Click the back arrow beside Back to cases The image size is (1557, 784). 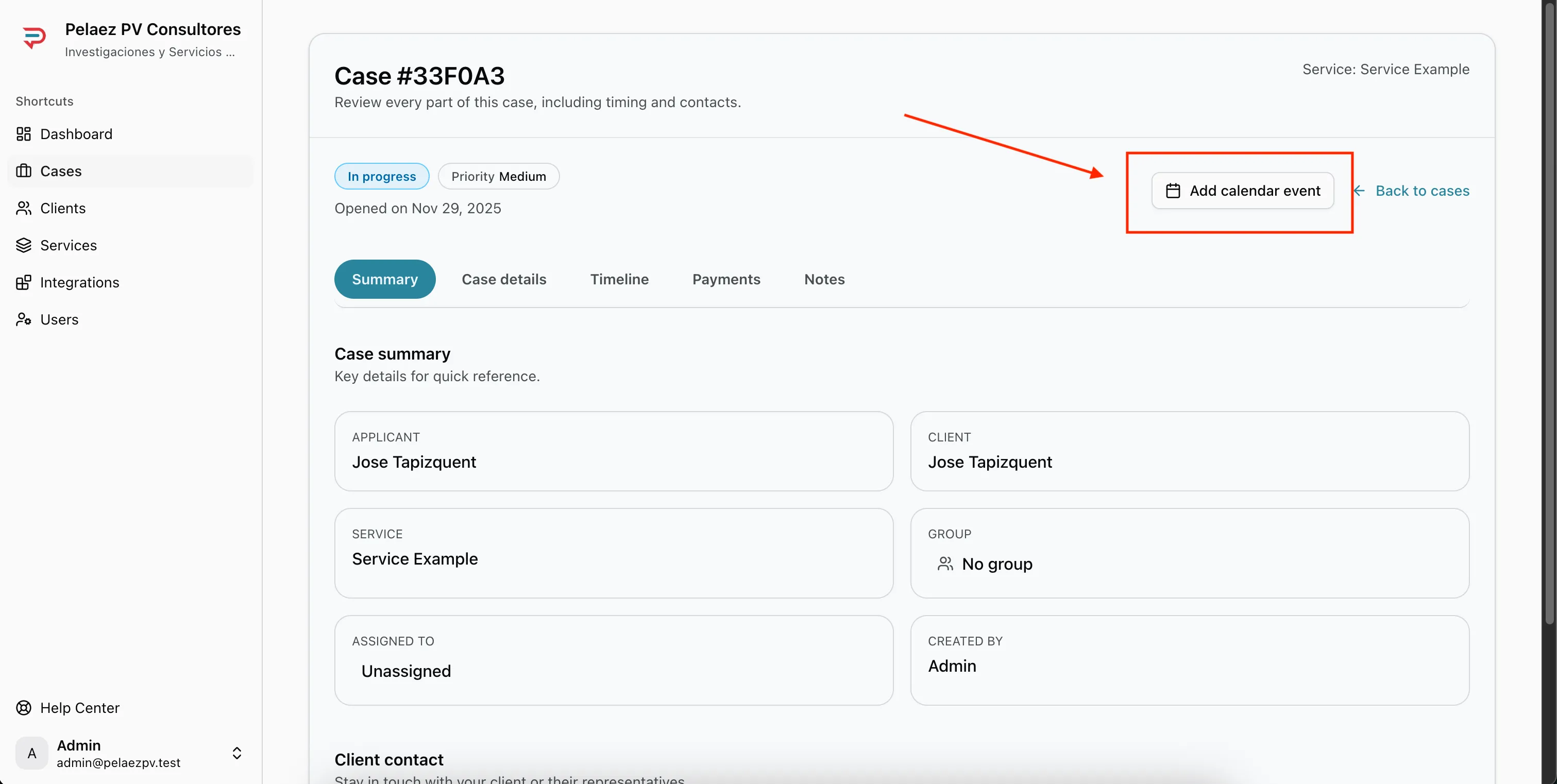coord(1359,191)
